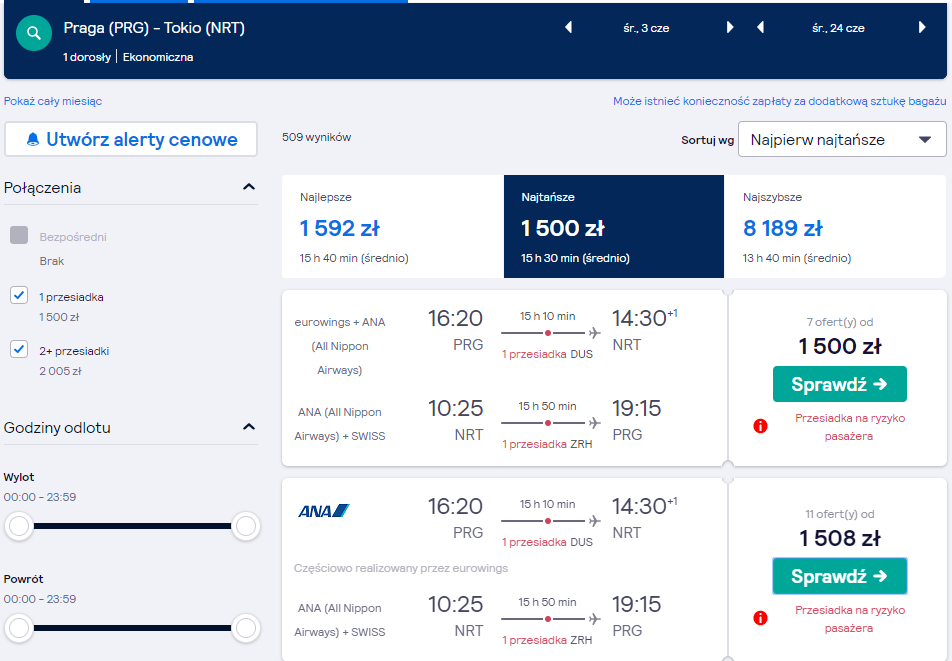Go to next departure date after śr., 3 cze
Viewport: 952px width, 661px height.
click(730, 27)
